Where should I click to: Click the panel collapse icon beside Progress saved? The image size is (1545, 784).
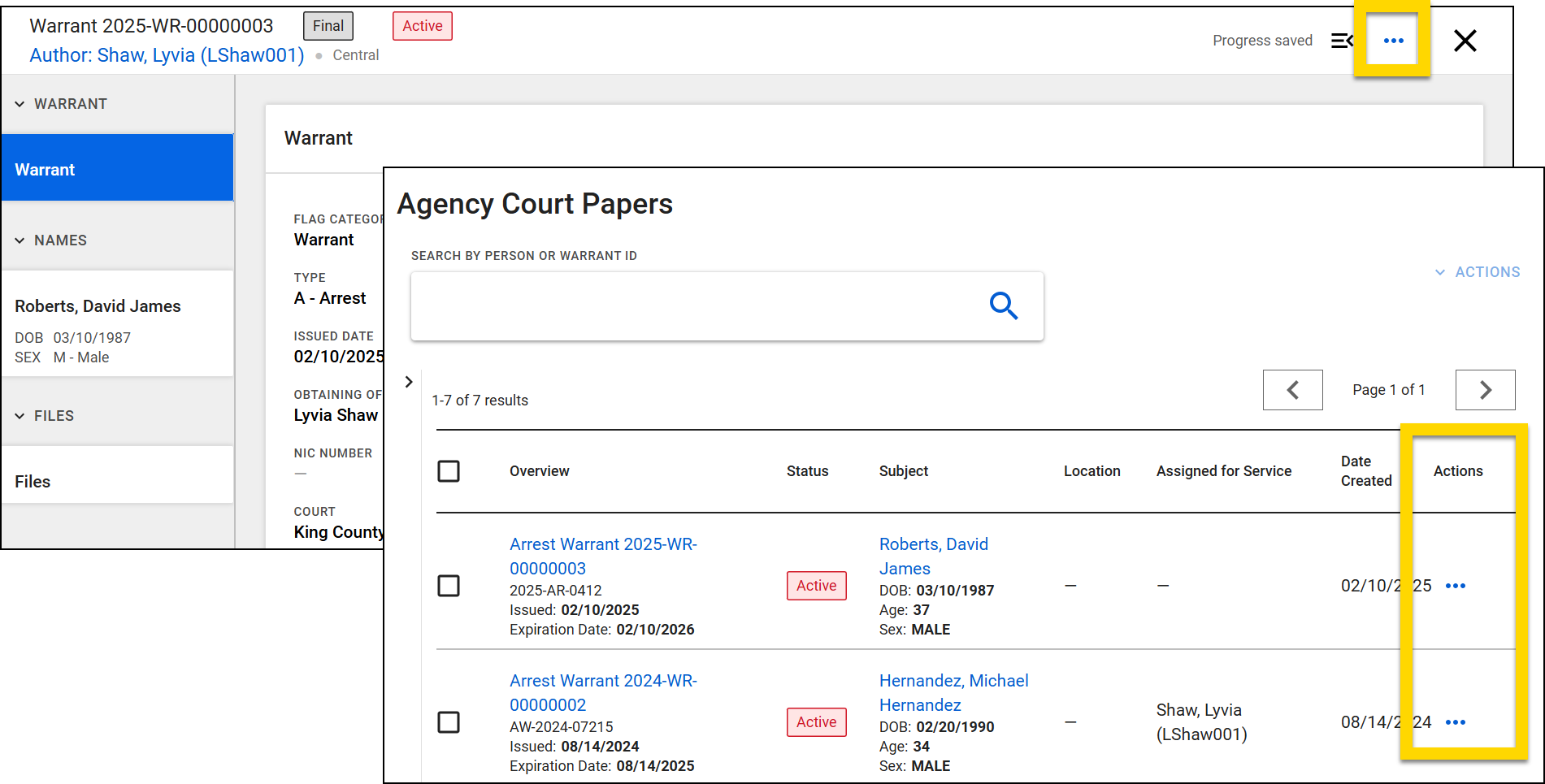pos(1342,40)
